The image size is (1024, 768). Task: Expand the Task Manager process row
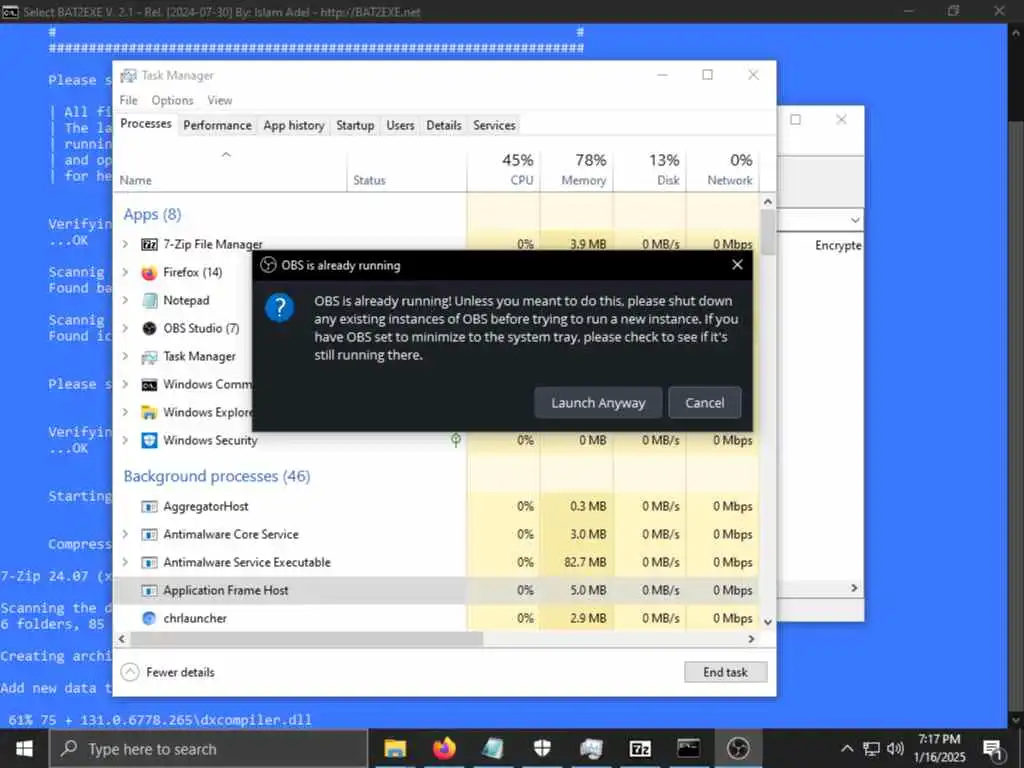coord(125,356)
